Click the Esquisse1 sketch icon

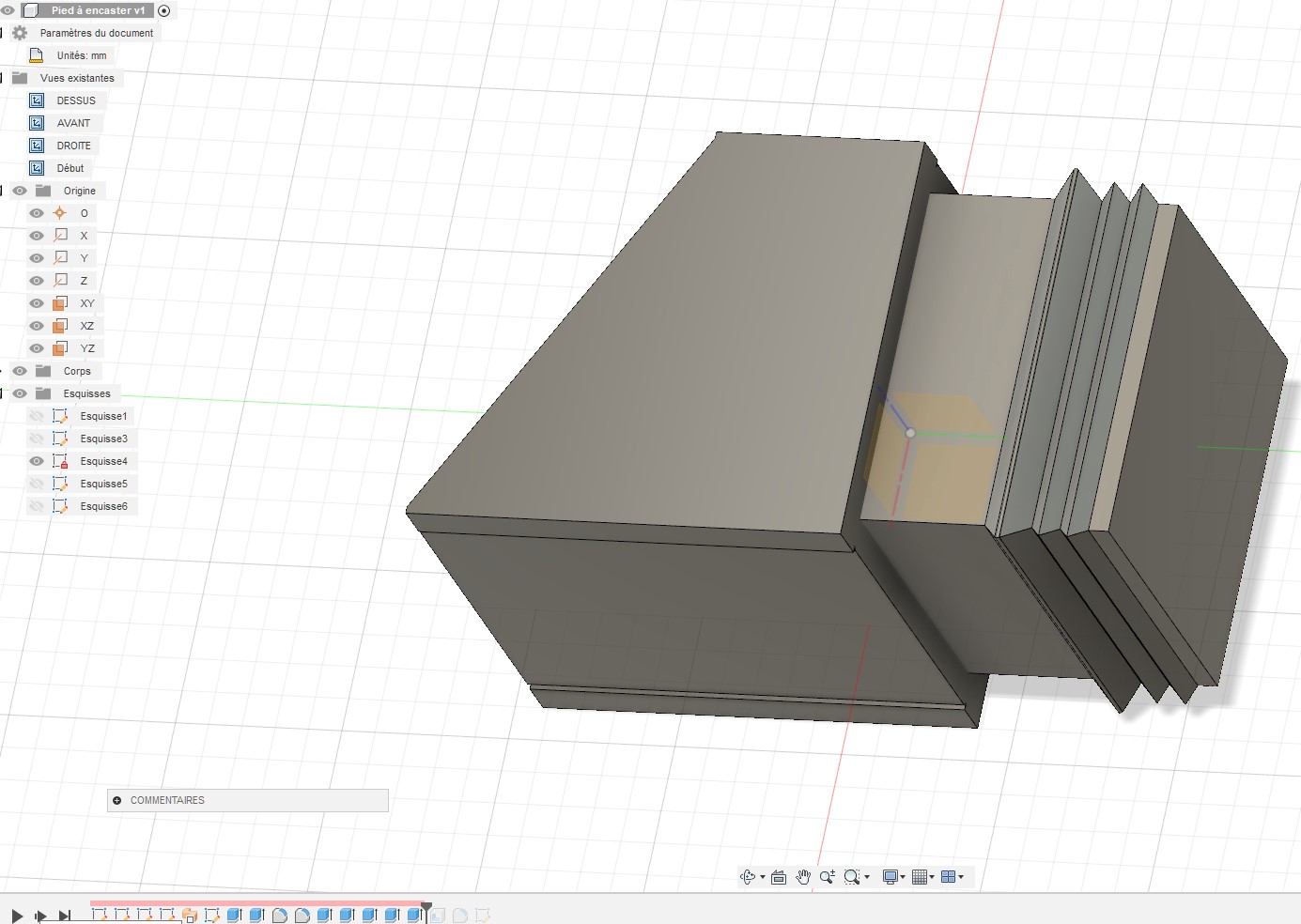[60, 416]
